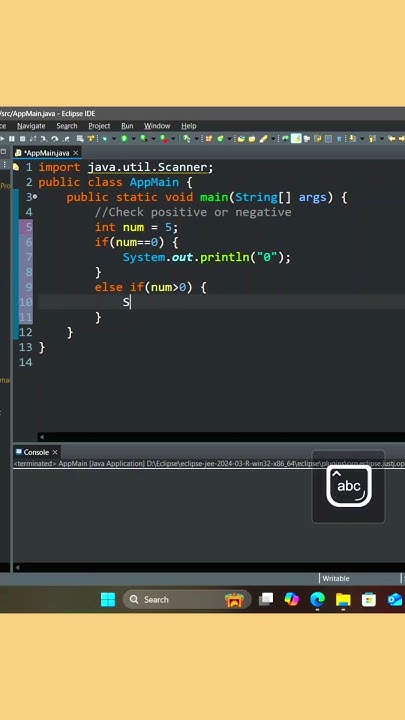Open the Windows Start menu
Viewport: 405px width, 720px height.
pos(108,600)
